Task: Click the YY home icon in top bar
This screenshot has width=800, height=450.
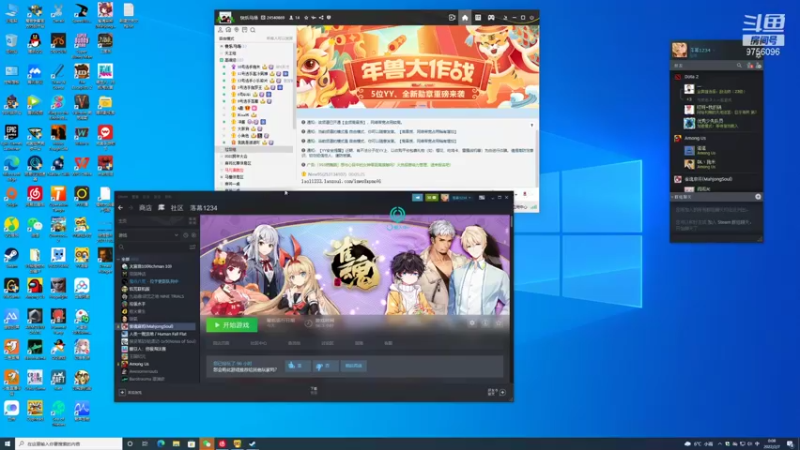Action: pos(465,17)
